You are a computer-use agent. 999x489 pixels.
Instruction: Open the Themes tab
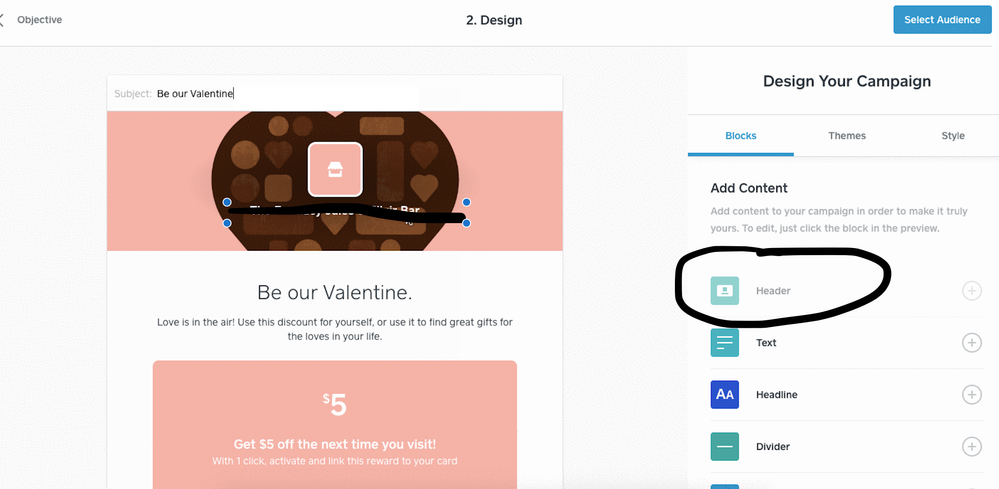pos(847,136)
